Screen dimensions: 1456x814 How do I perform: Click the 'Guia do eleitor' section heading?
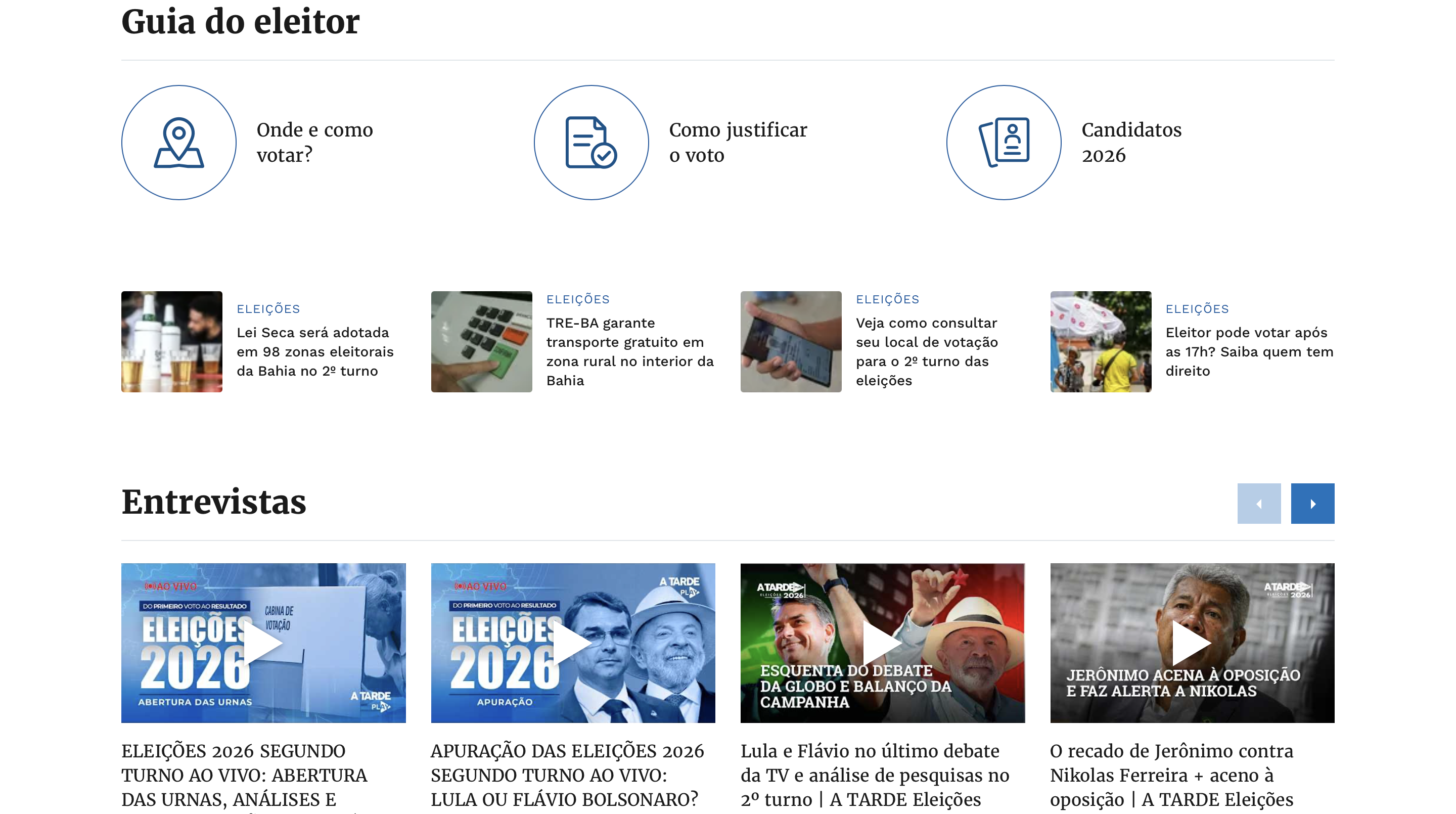pyautogui.click(x=240, y=21)
